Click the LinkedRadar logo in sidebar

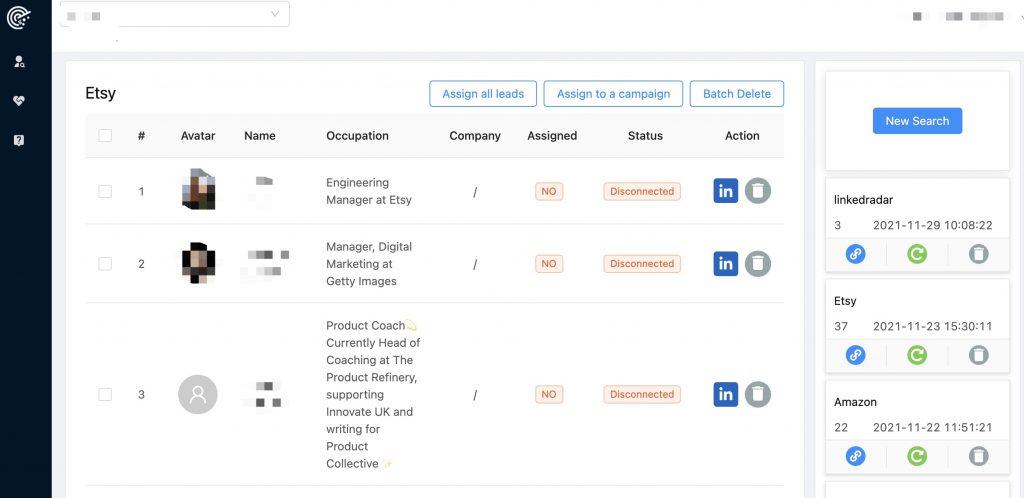click(x=19, y=18)
